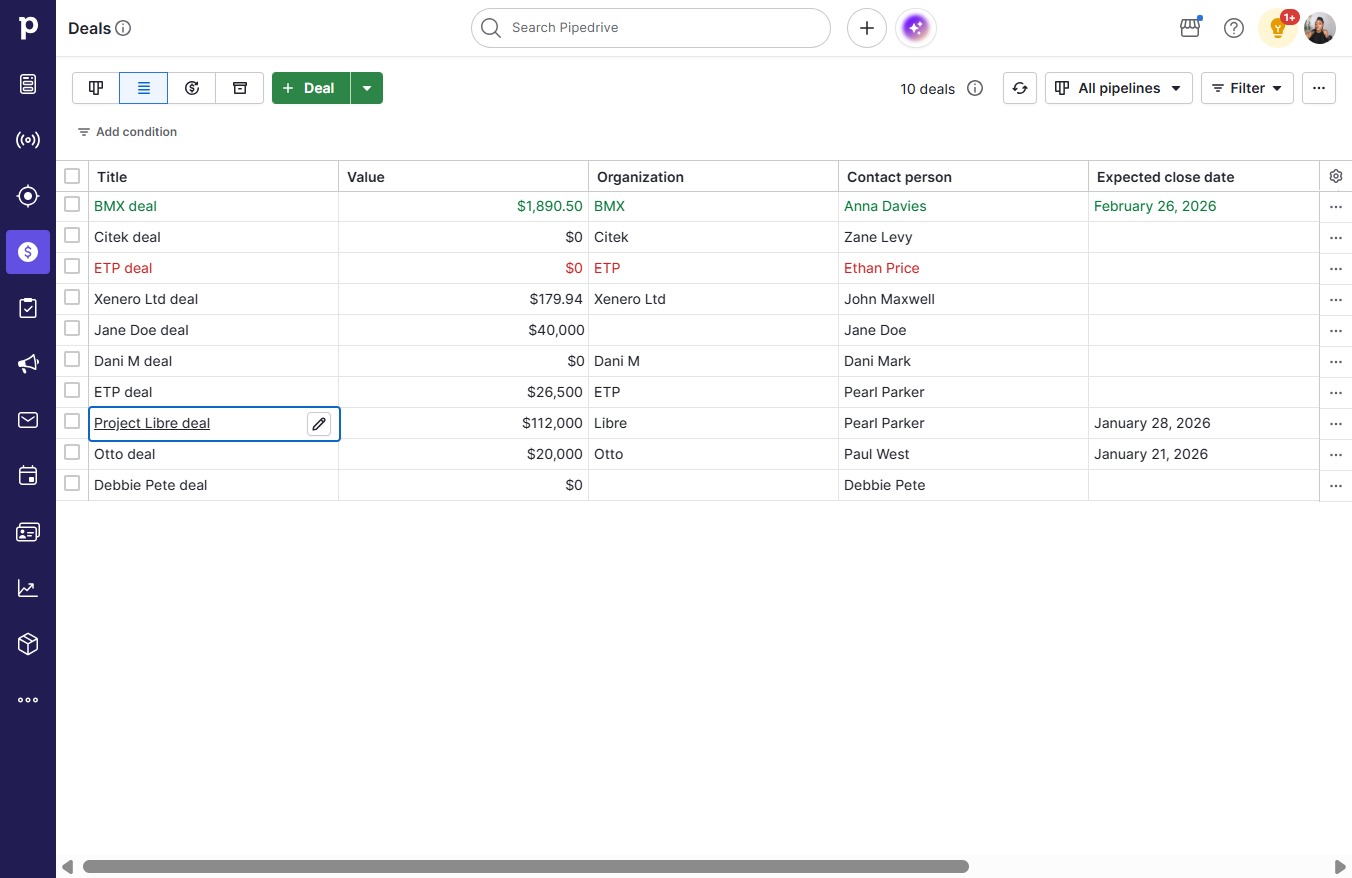Check the Project Libre deal checkbox
The image size is (1352, 878).
[72, 421]
